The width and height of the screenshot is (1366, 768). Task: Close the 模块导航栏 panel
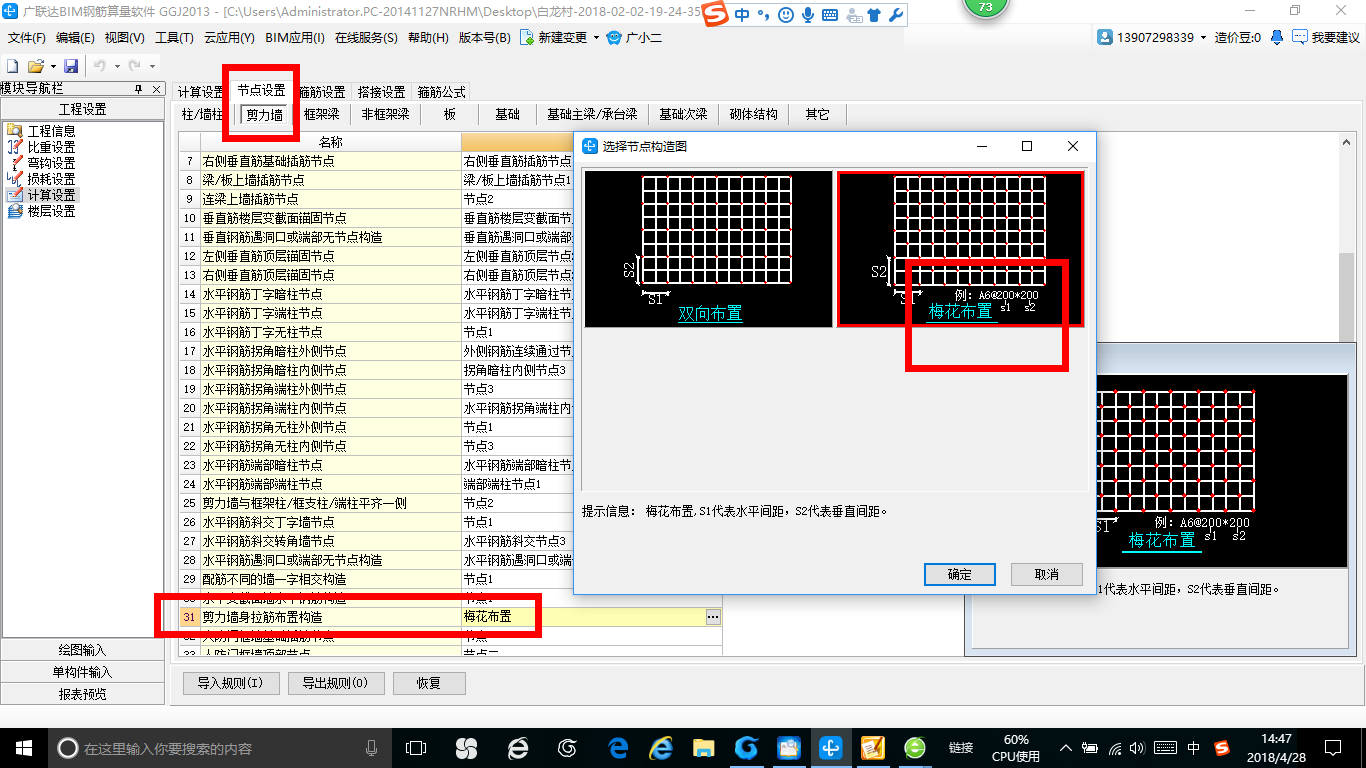157,89
